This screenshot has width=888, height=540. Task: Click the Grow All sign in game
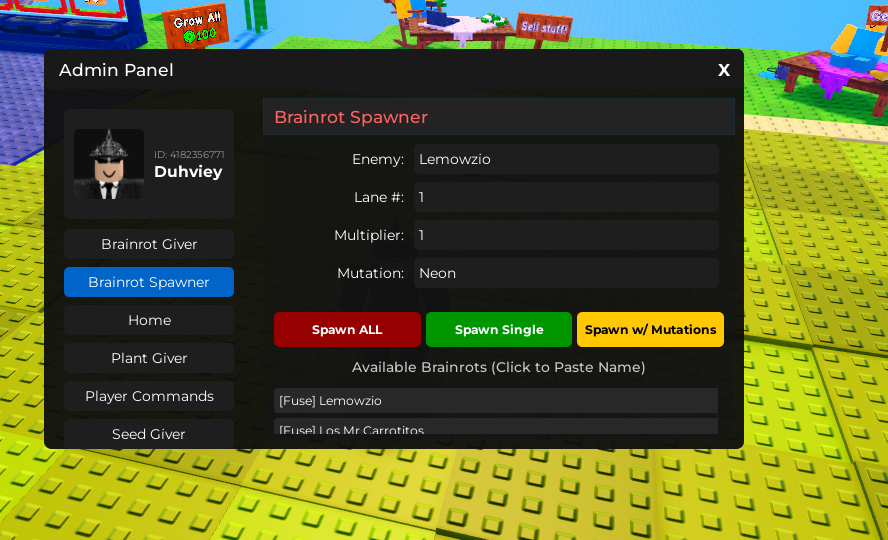coord(197,27)
